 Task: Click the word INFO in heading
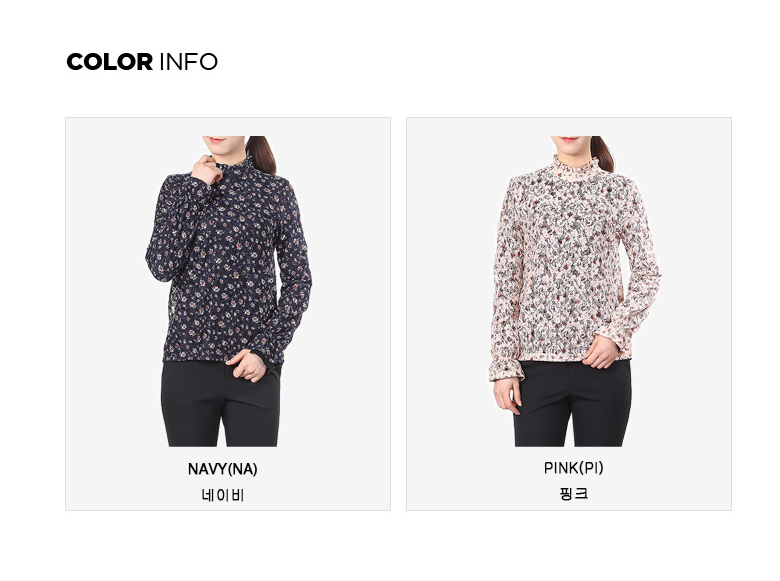[189, 62]
